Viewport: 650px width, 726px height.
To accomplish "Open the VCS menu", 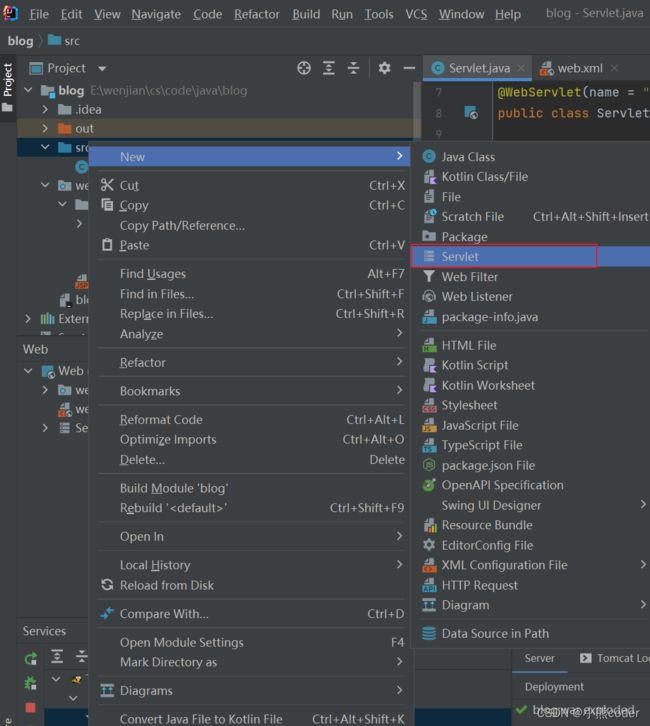I will pyautogui.click(x=416, y=14).
